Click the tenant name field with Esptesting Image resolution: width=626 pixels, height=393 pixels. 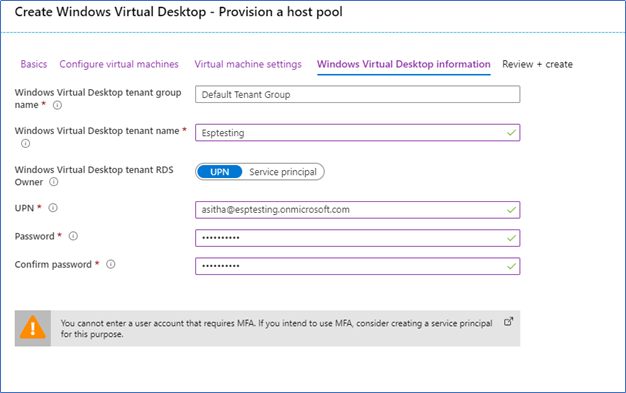[358, 133]
